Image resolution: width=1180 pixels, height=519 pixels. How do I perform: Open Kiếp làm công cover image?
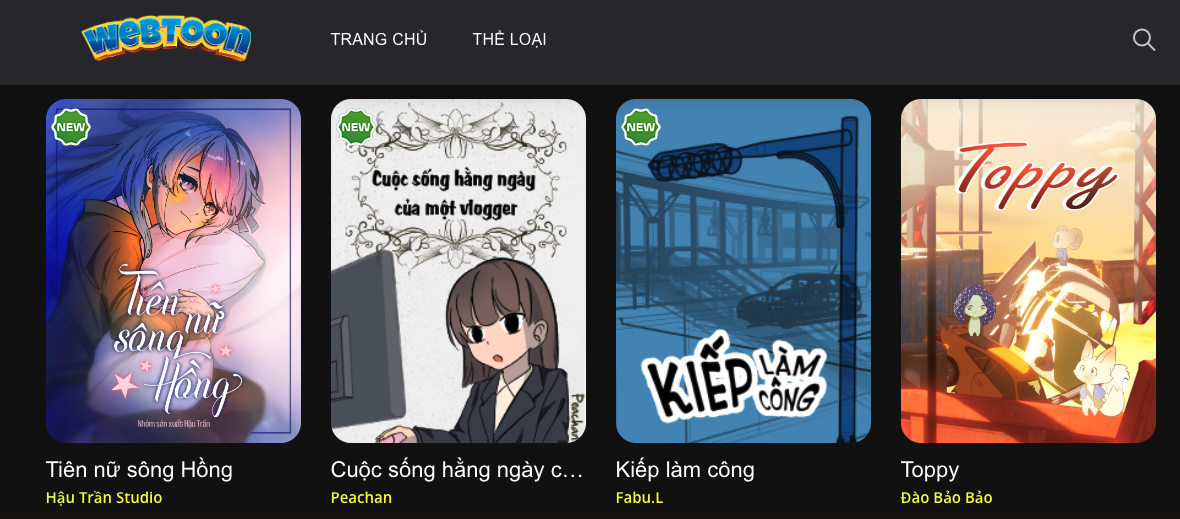pyautogui.click(x=744, y=271)
